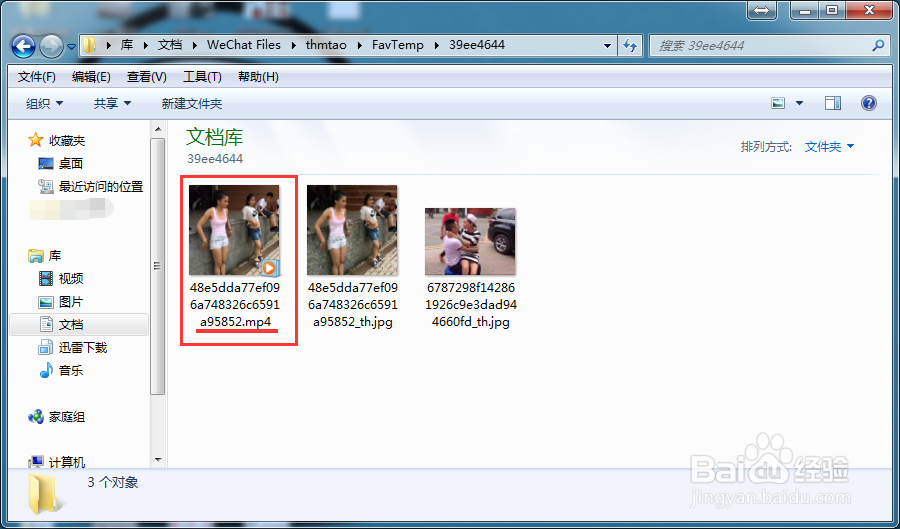Open 视频 library in sidebar
Viewport: 900px width, 529px height.
pos(71,279)
